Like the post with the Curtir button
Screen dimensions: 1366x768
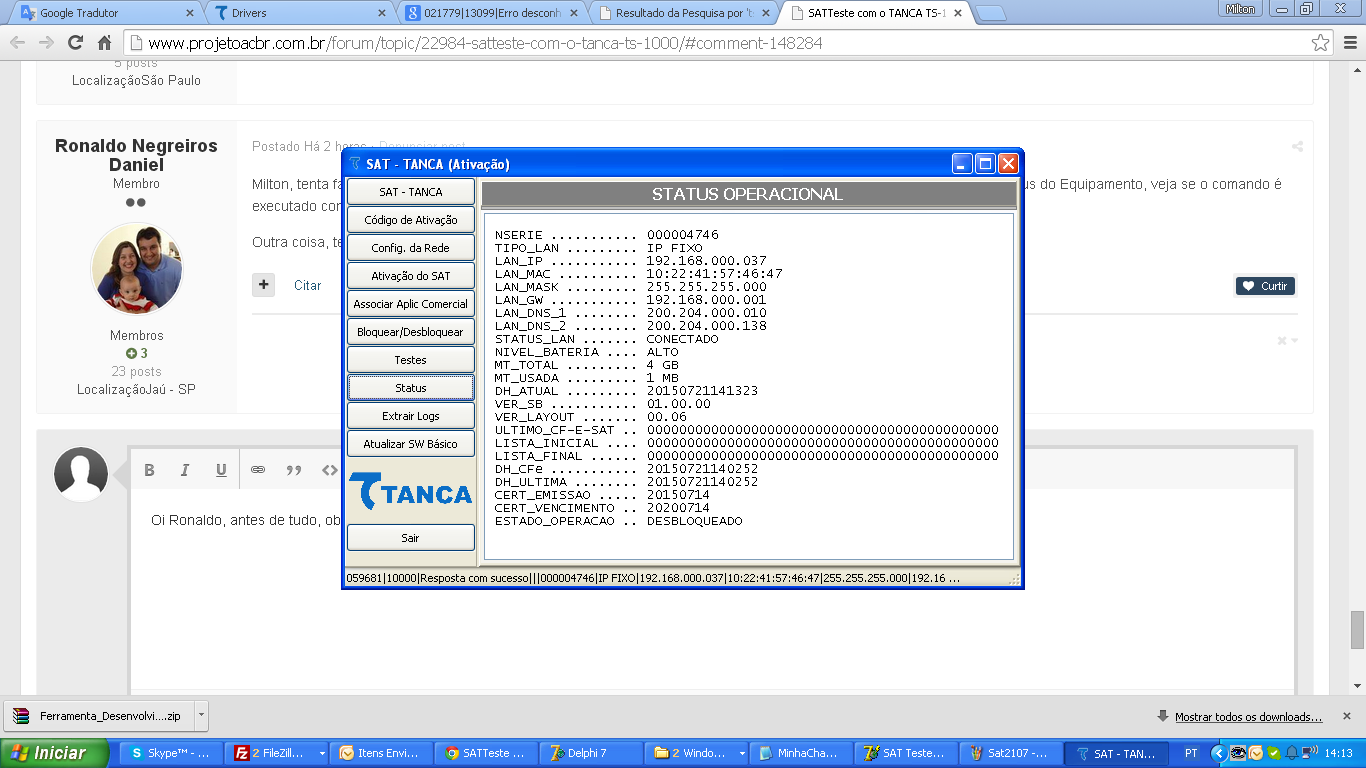tap(1265, 286)
